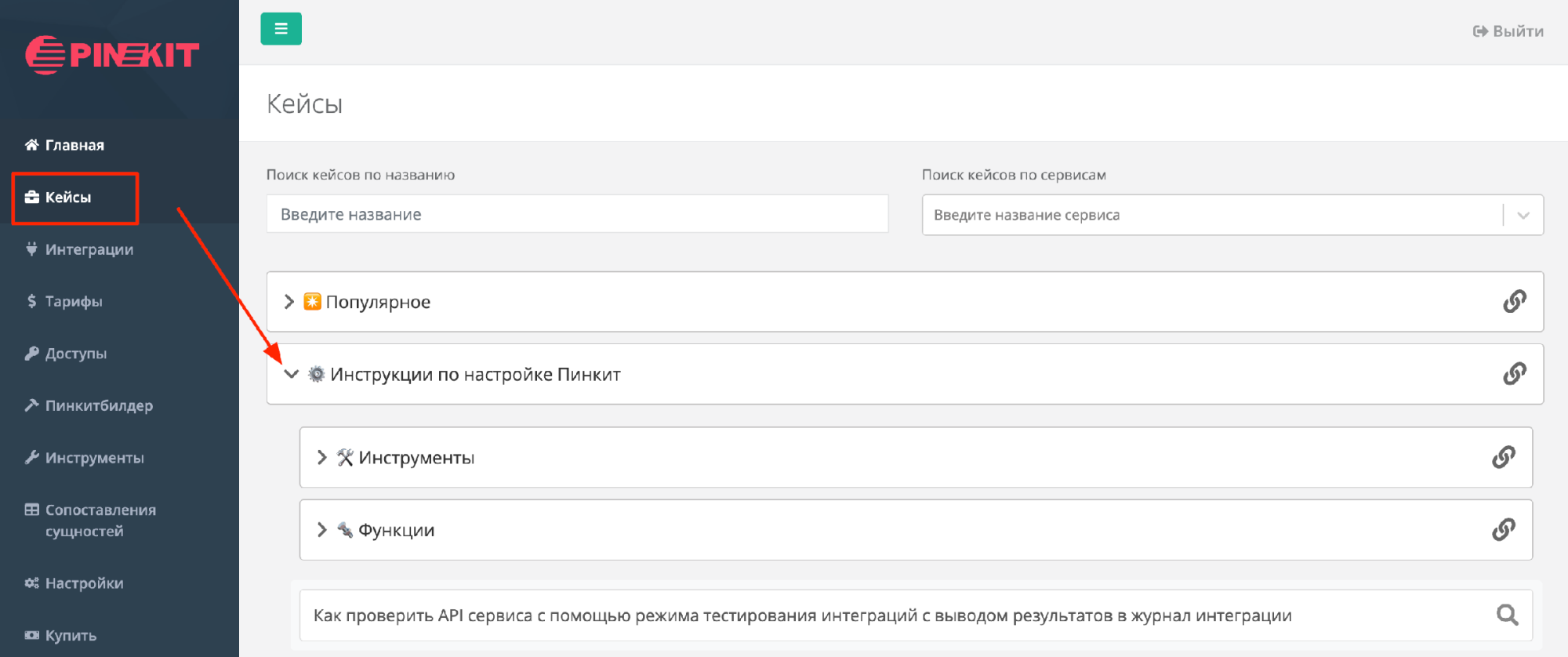1568x657 pixels.
Task: Expand the Инструменты subsection chevron
Action: pos(321,457)
